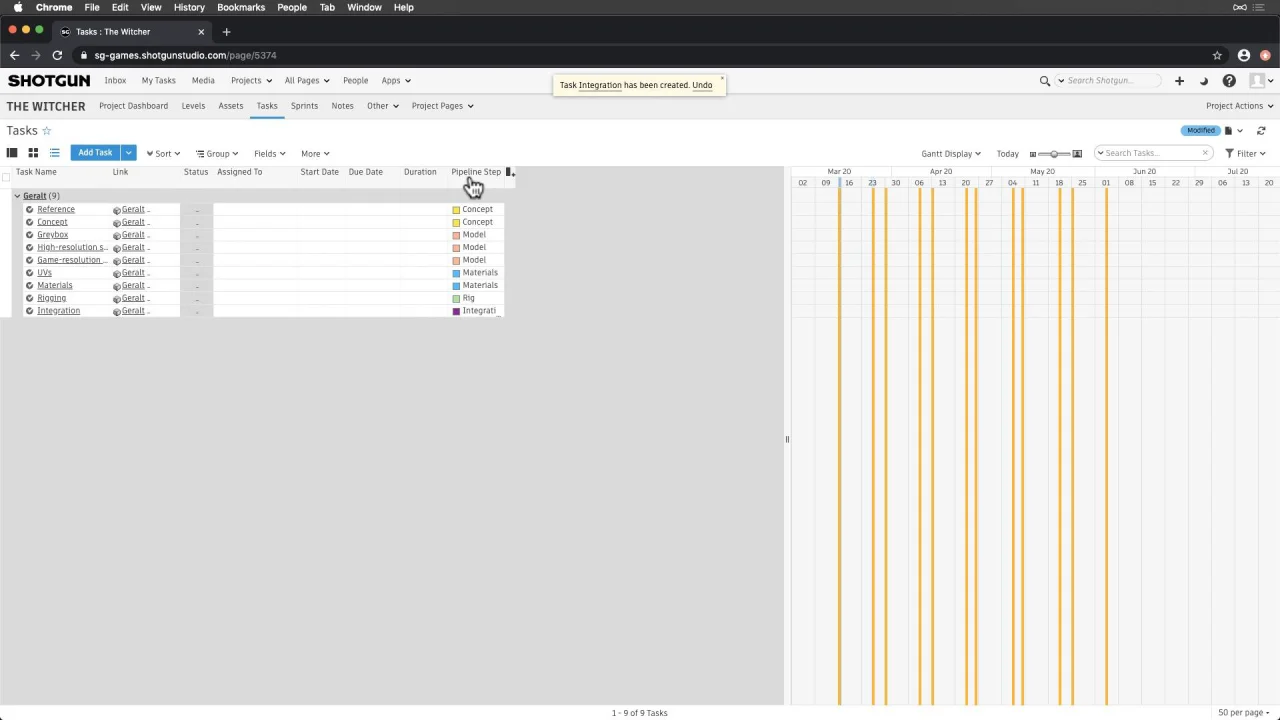
Task: Click the SHOTGUN logo
Action: 48,81
